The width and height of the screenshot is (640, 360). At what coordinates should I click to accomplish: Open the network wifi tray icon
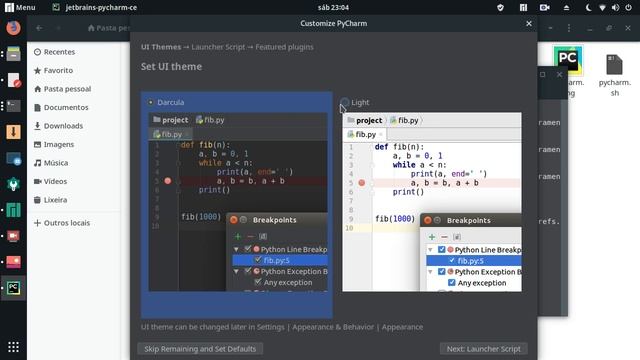(602, 7)
